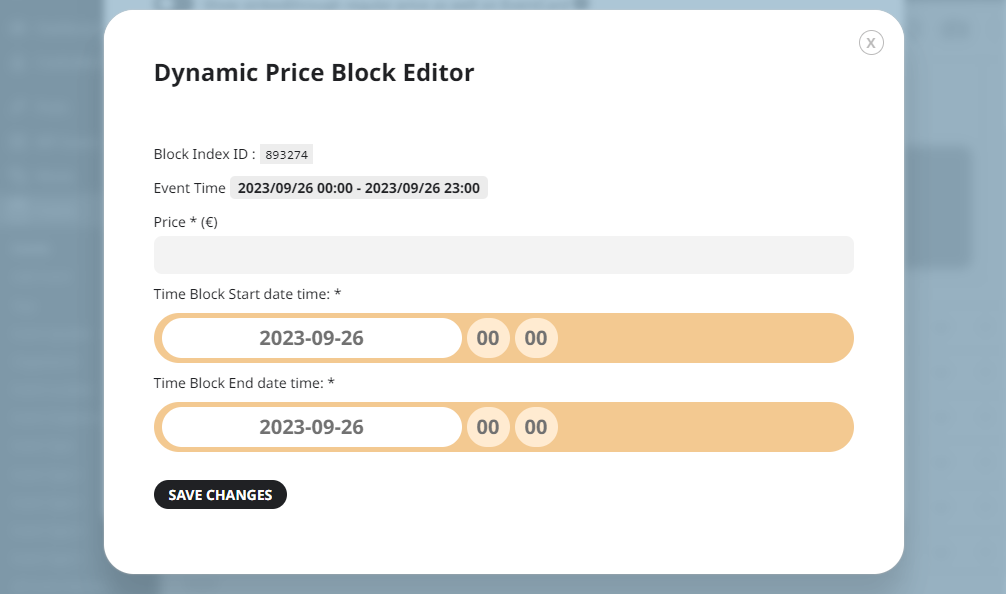
Task: Click the Event Time label text
Action: (189, 188)
